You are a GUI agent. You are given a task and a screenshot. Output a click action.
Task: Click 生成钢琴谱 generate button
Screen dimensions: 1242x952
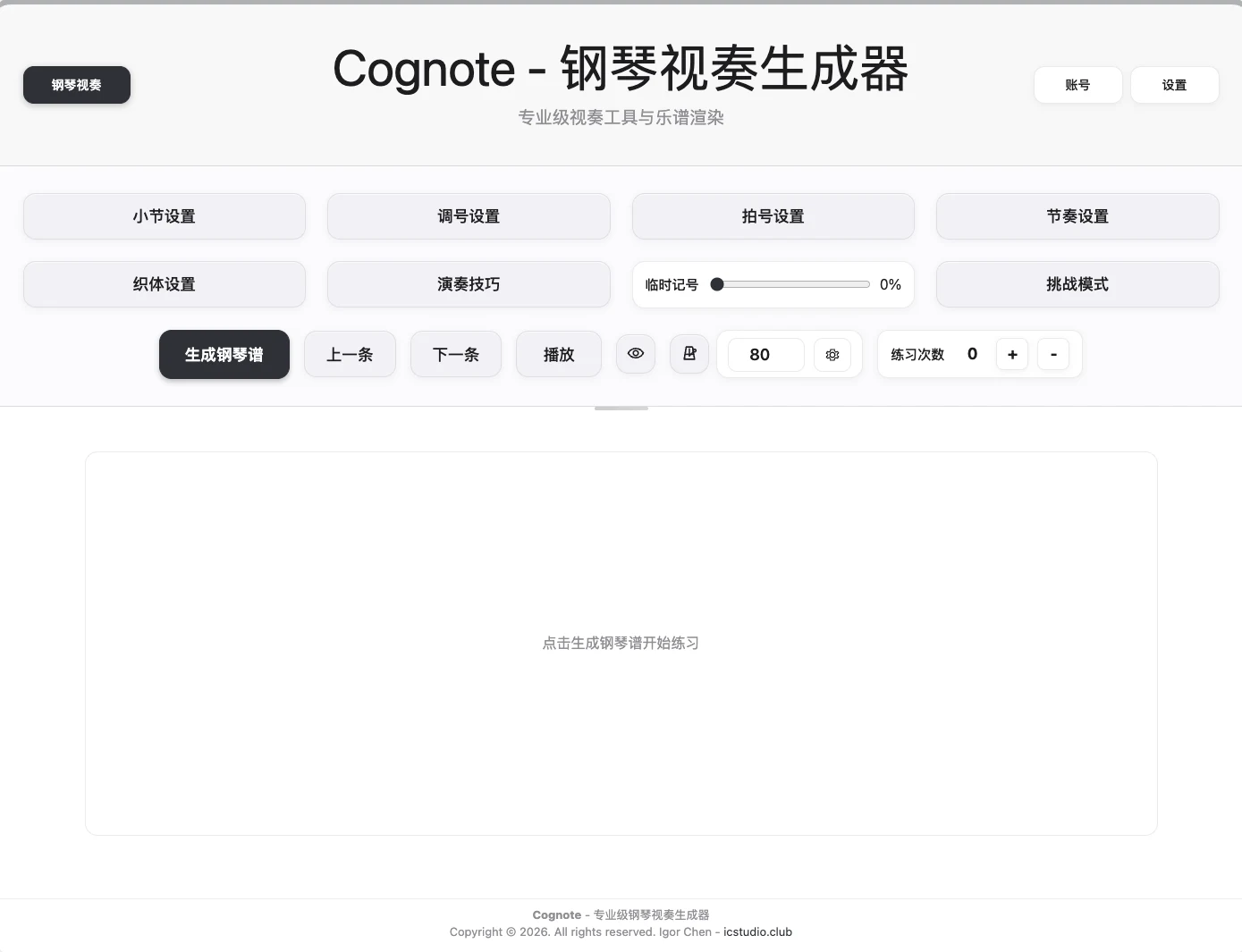(224, 355)
